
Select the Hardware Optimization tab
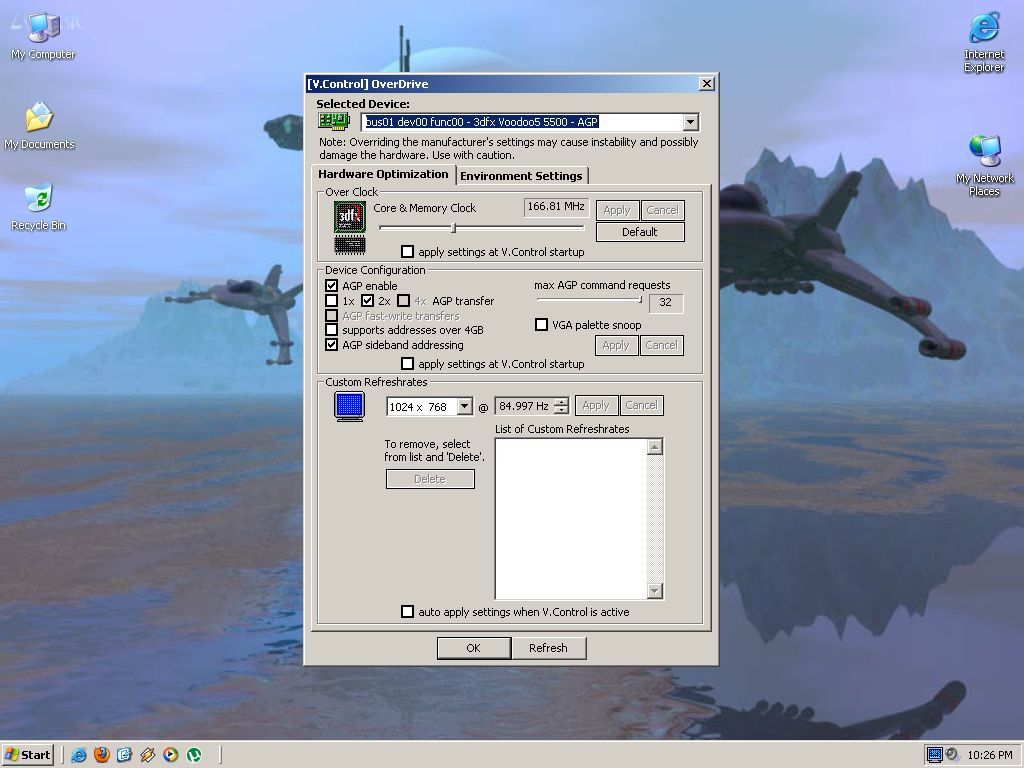point(384,174)
